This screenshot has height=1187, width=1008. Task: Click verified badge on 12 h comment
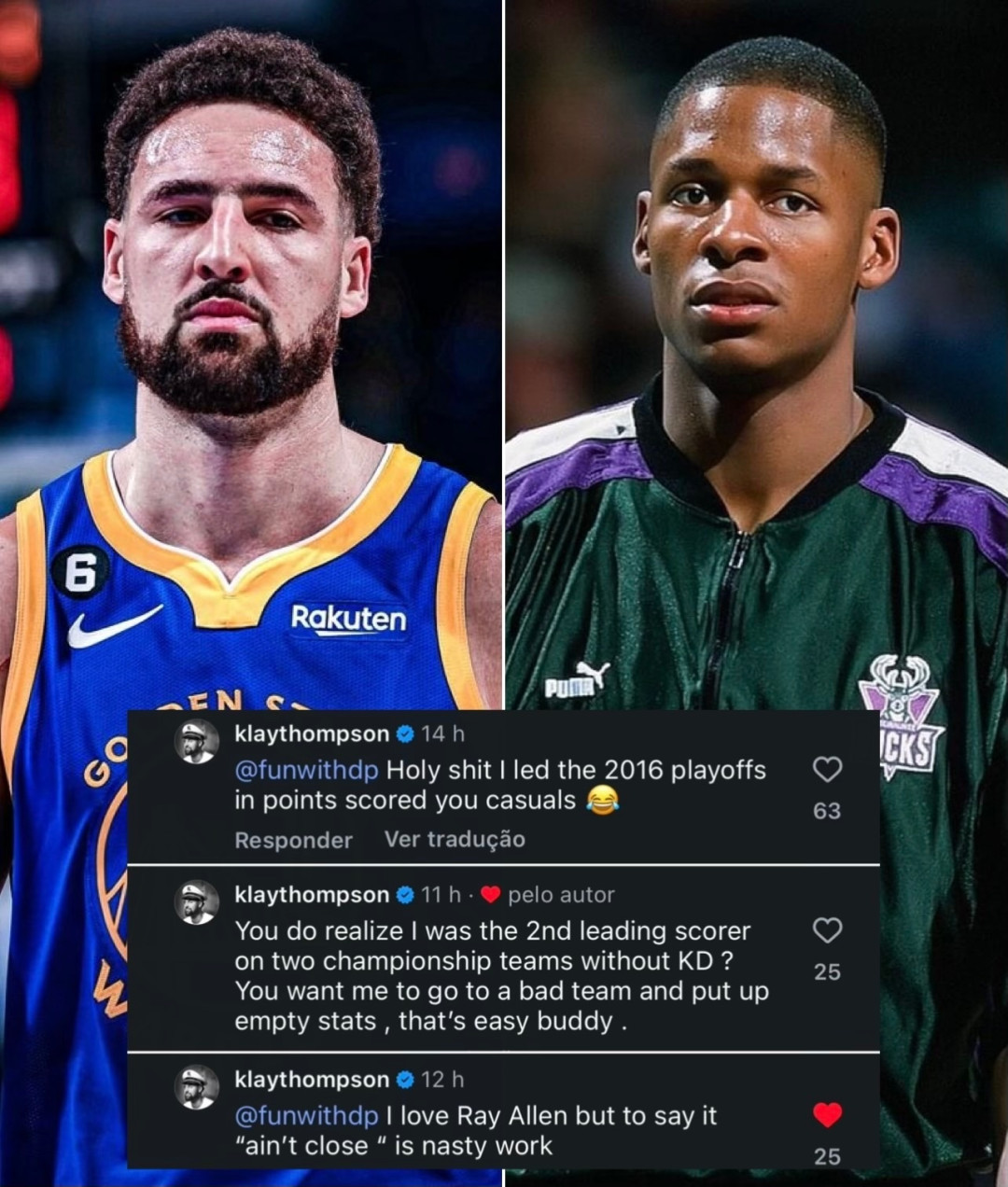(405, 1080)
